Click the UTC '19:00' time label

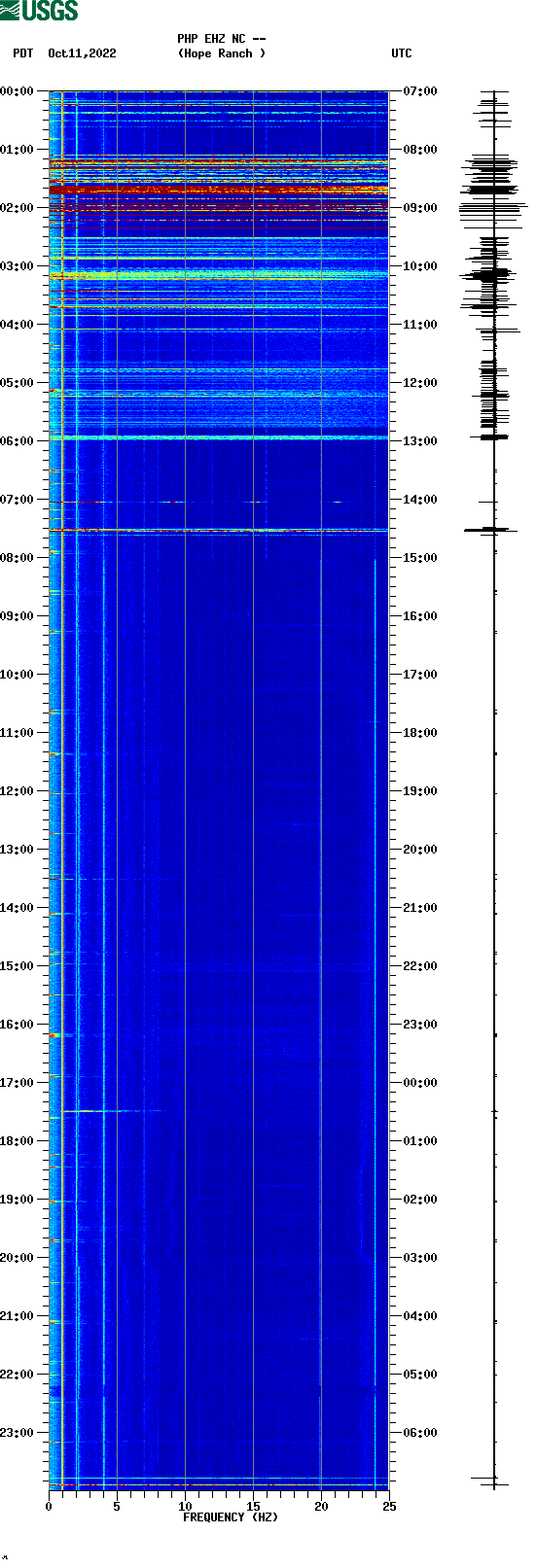coord(420,791)
